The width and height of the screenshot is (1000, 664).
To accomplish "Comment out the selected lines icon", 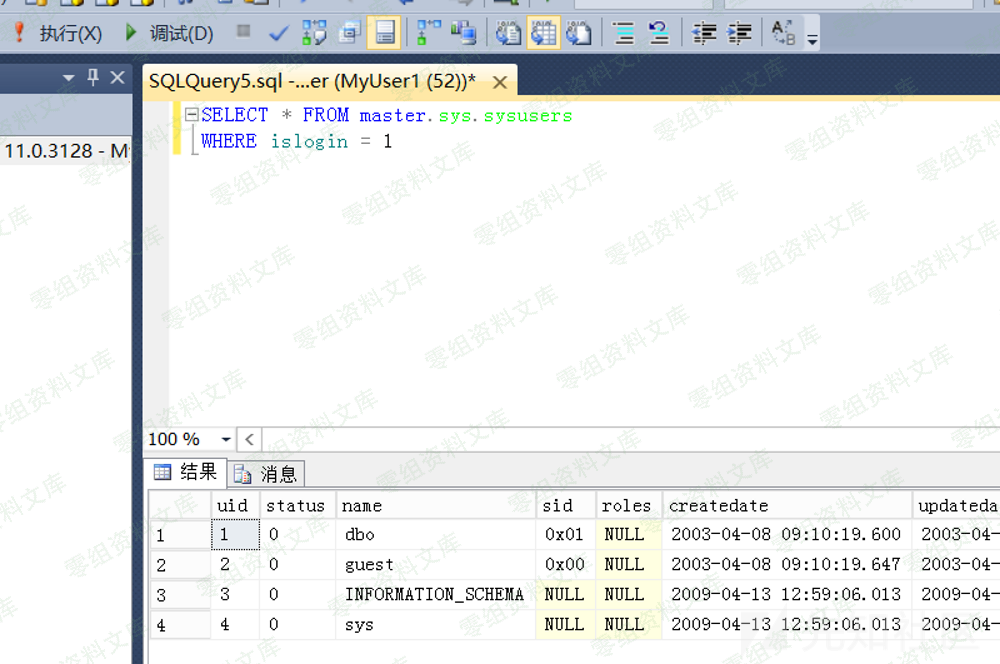I will [x=624, y=34].
